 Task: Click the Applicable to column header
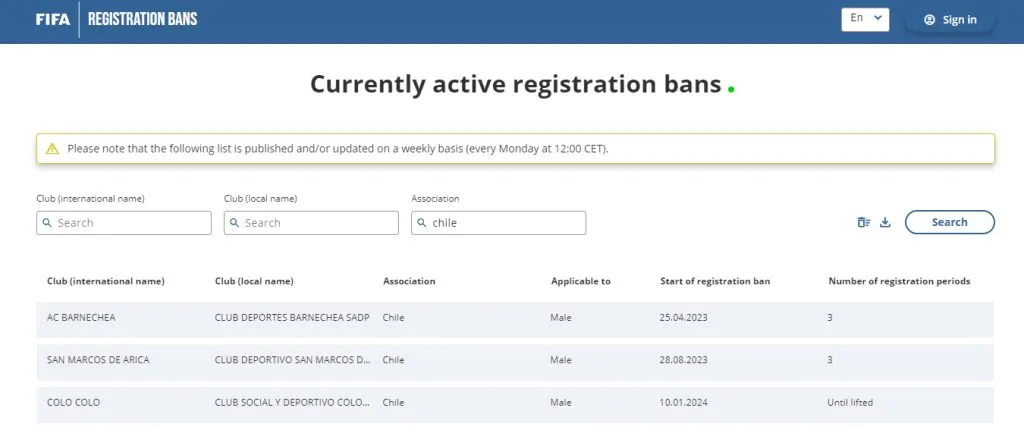click(580, 281)
